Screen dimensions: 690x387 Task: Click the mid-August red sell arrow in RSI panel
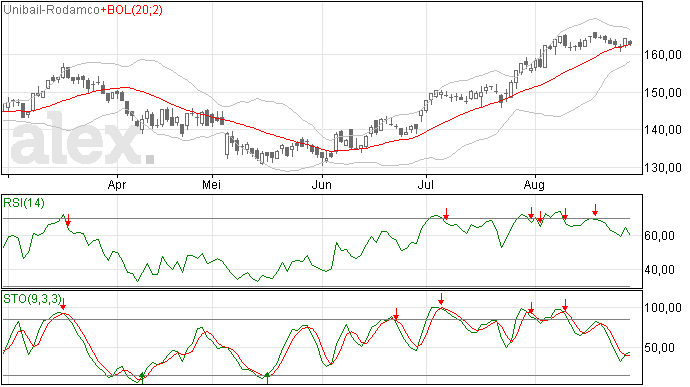coord(595,210)
